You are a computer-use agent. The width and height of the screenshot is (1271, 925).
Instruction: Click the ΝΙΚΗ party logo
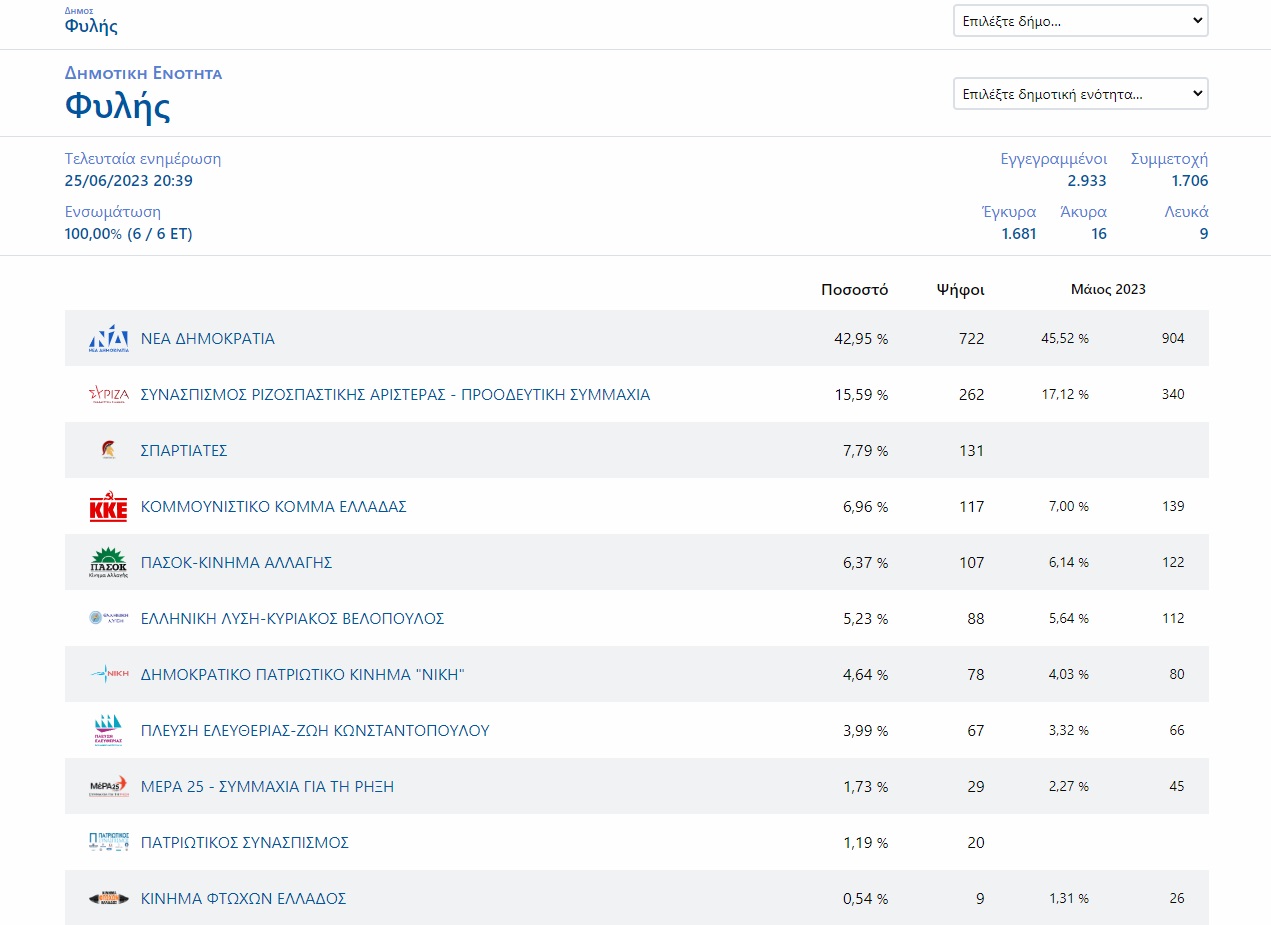108,675
